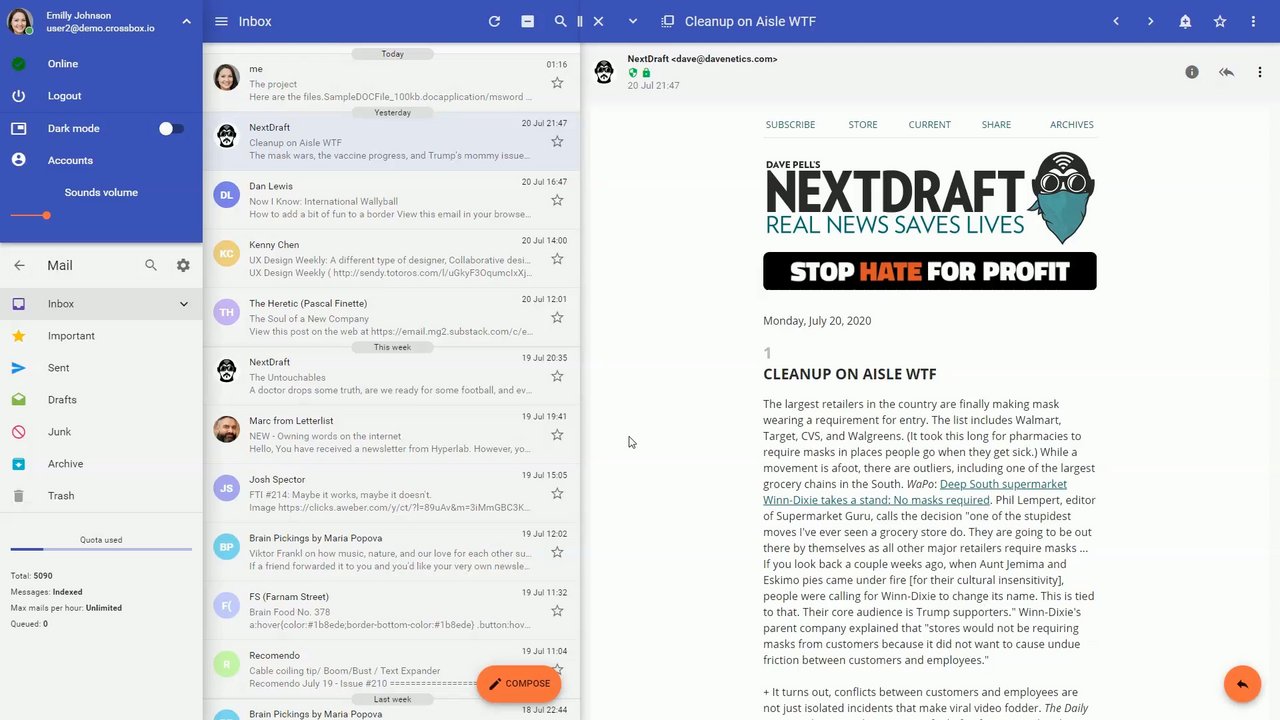
Task: Open Kenny Chen UX Design Weekly email
Action: coord(392,259)
